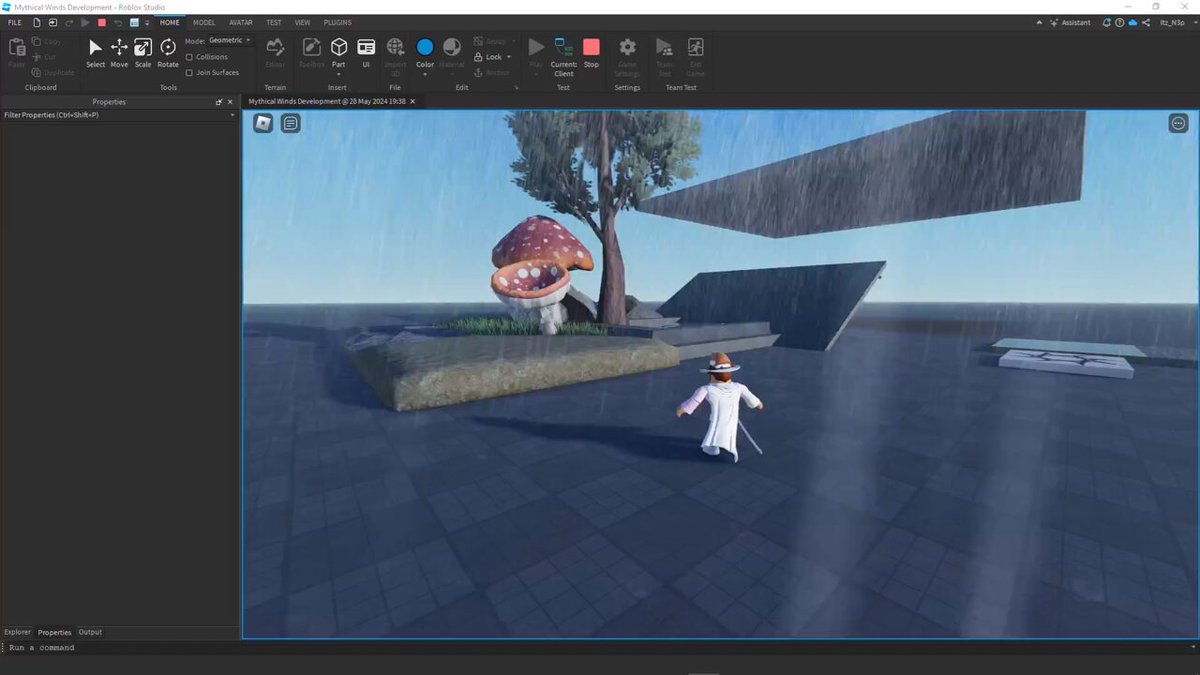The image size is (1200, 675).
Task: Open the help question mark icon
Action: pos(1119,22)
